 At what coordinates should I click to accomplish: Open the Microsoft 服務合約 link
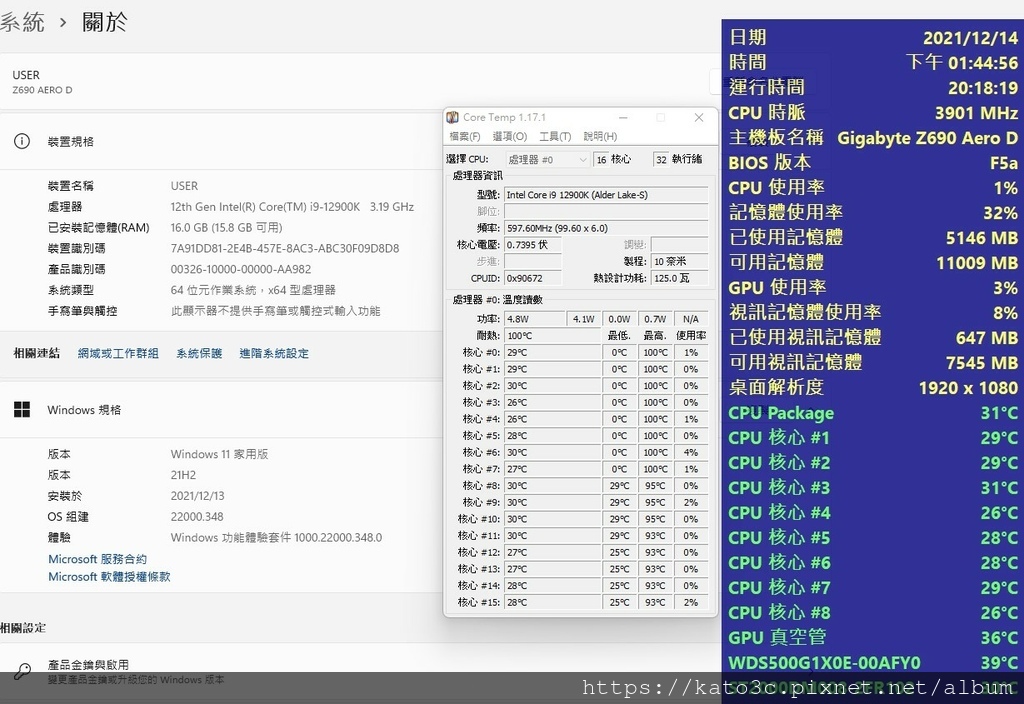[x=97, y=559]
